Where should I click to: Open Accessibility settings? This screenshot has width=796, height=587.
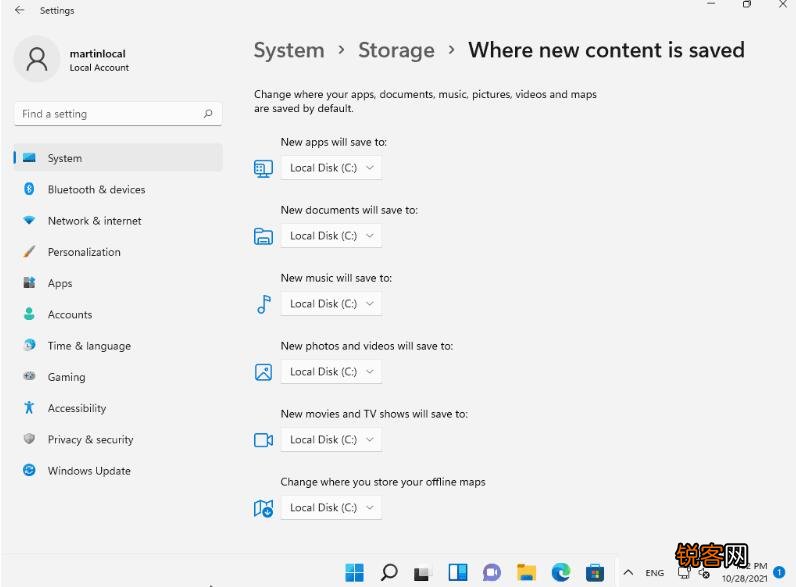(118, 408)
